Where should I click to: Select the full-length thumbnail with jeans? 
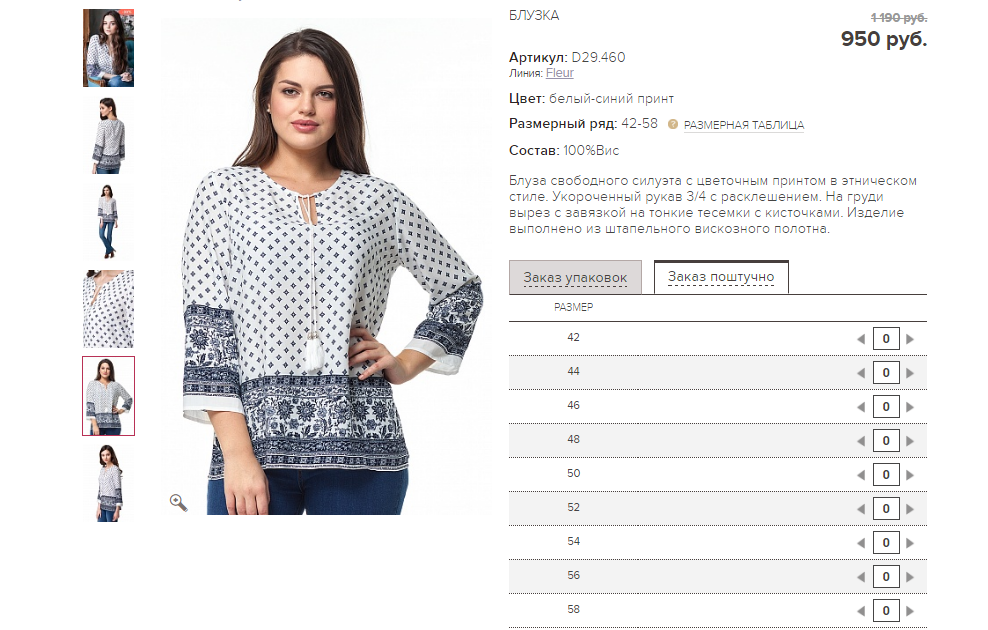coord(108,222)
